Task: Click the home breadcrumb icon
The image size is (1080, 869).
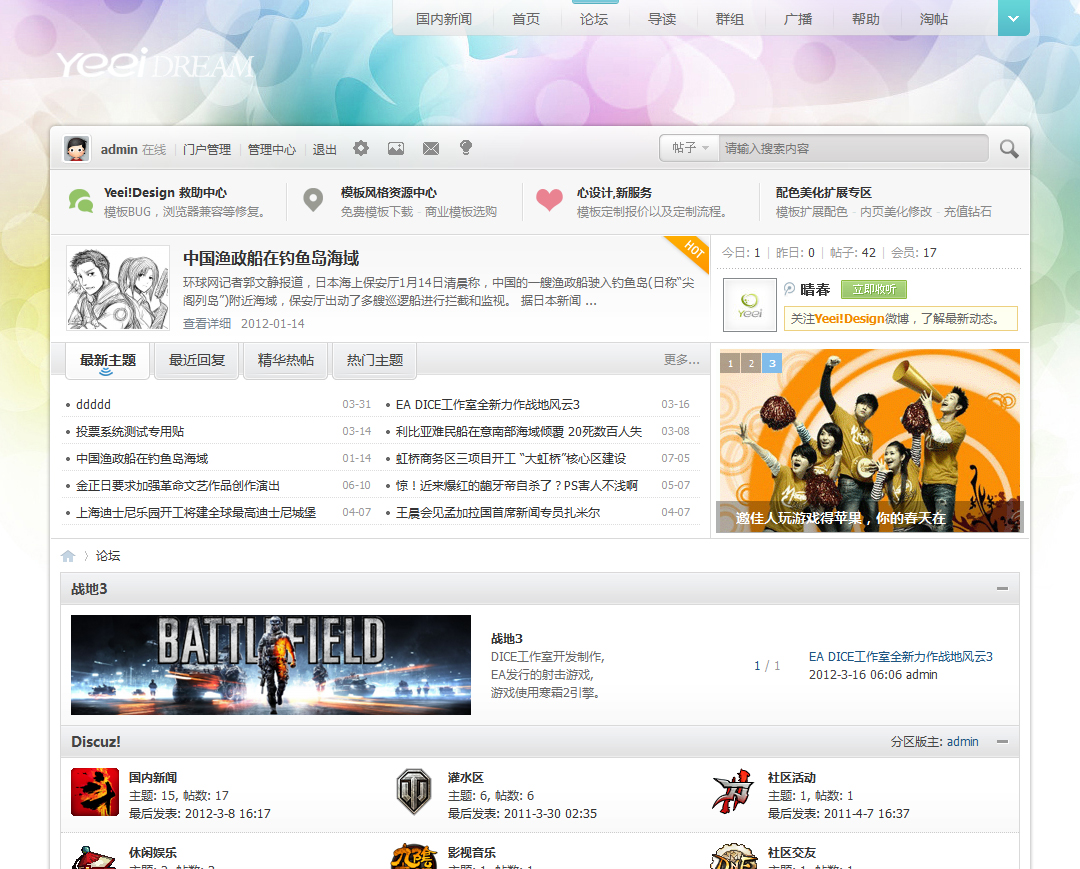Action: (68, 556)
